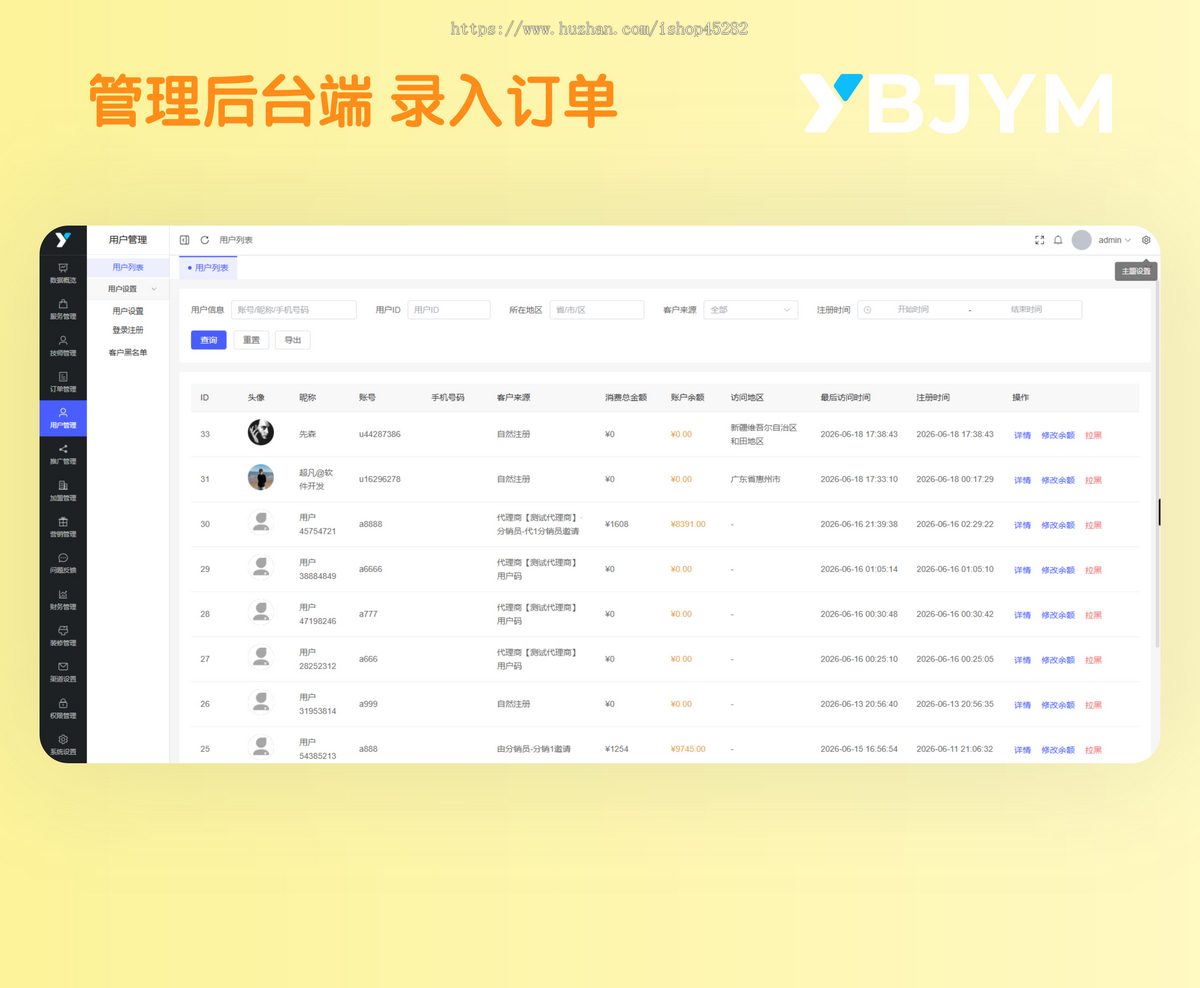Open 详情 for user ID 33
The width and height of the screenshot is (1200, 988).
click(x=1022, y=435)
